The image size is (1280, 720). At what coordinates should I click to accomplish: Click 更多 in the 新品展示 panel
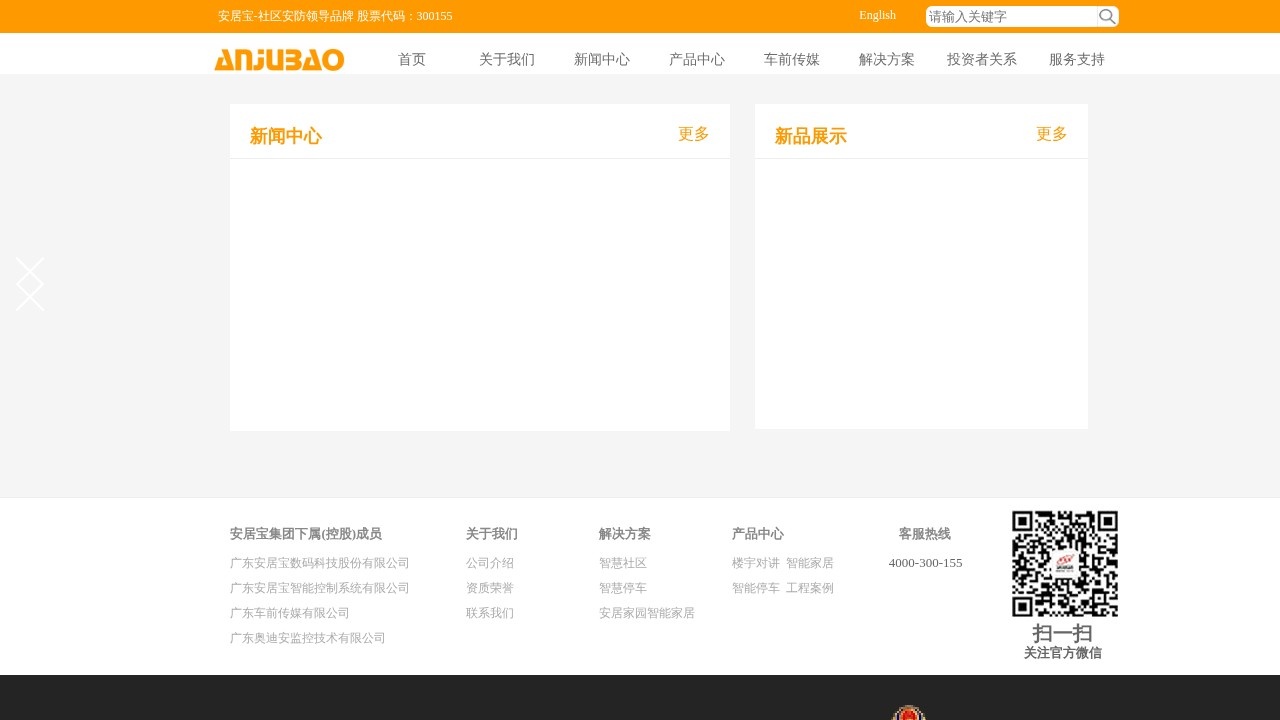coord(1052,134)
